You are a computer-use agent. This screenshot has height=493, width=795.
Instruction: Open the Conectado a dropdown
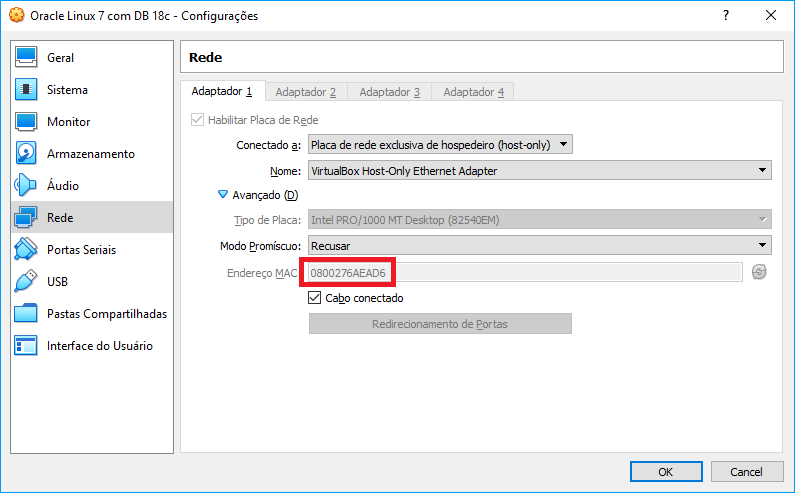(440, 145)
